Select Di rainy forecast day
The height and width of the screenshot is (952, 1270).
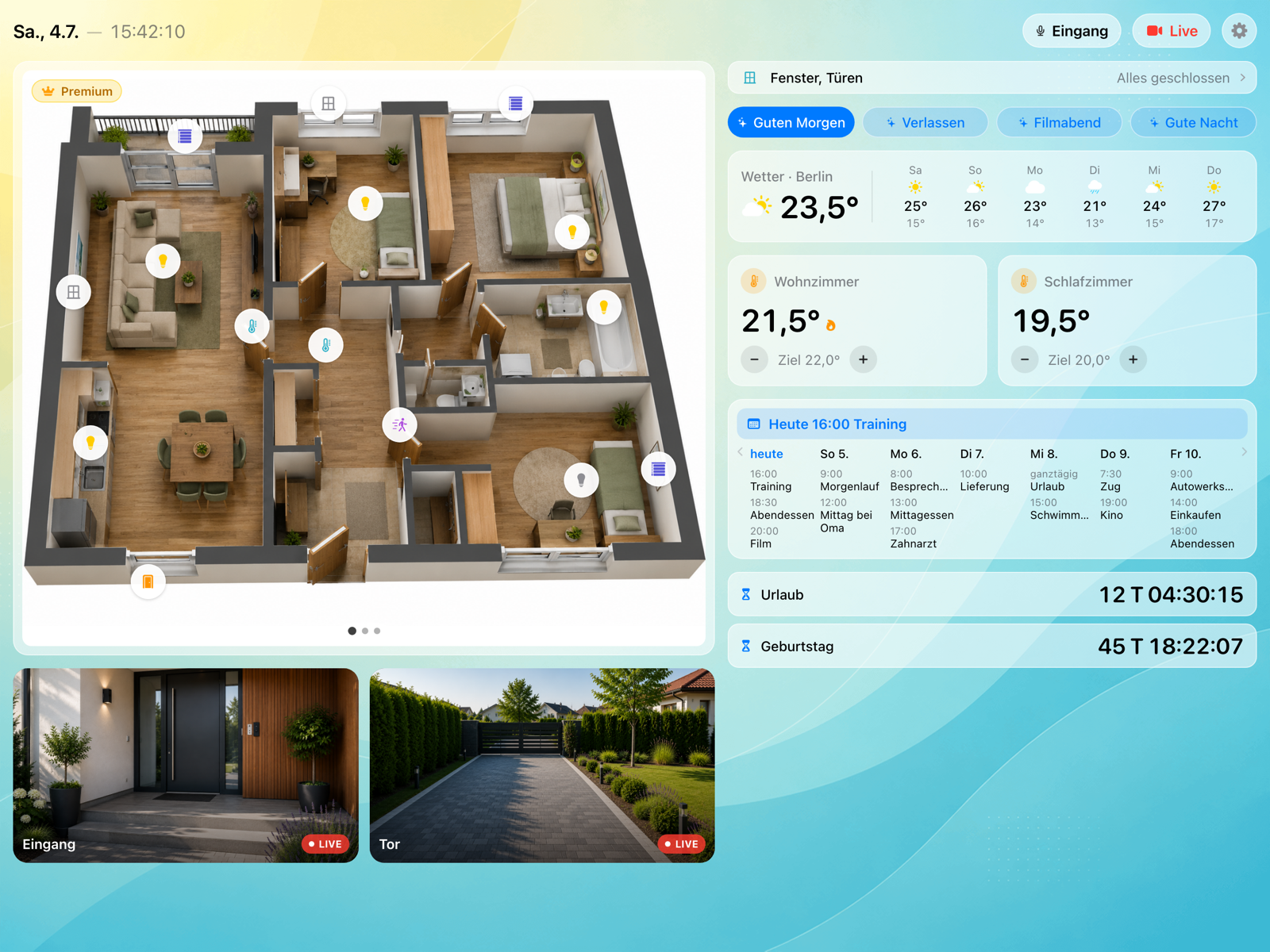click(1095, 197)
